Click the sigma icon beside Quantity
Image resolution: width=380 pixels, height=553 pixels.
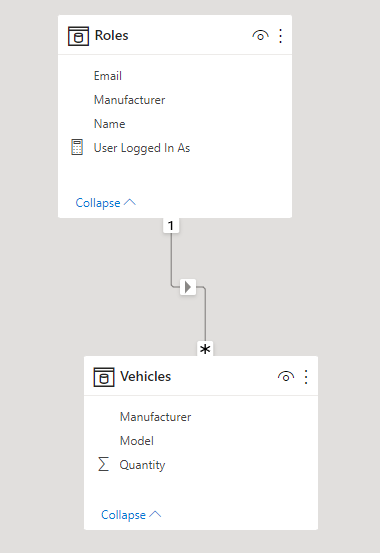(x=103, y=464)
